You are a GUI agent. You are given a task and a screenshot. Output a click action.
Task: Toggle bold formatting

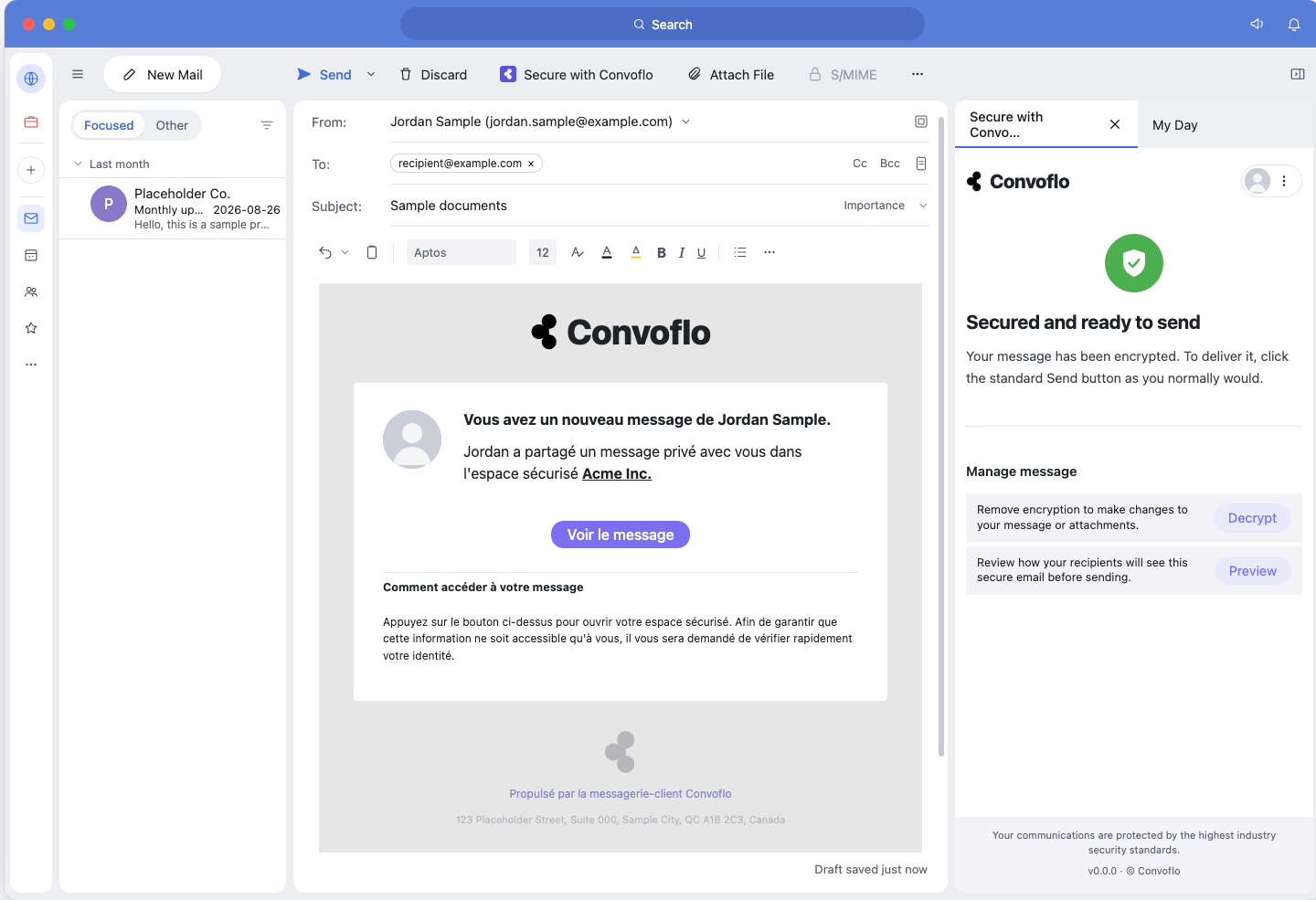click(662, 253)
